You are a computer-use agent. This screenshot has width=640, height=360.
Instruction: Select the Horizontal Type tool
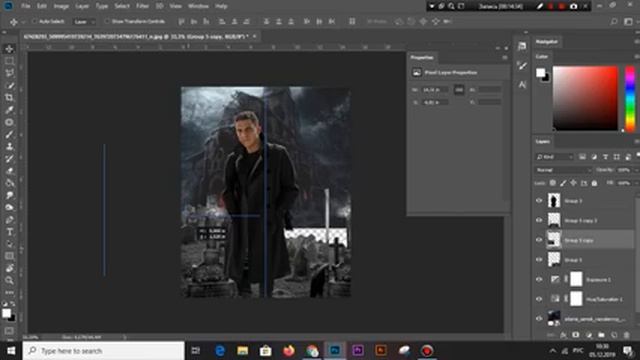point(9,232)
